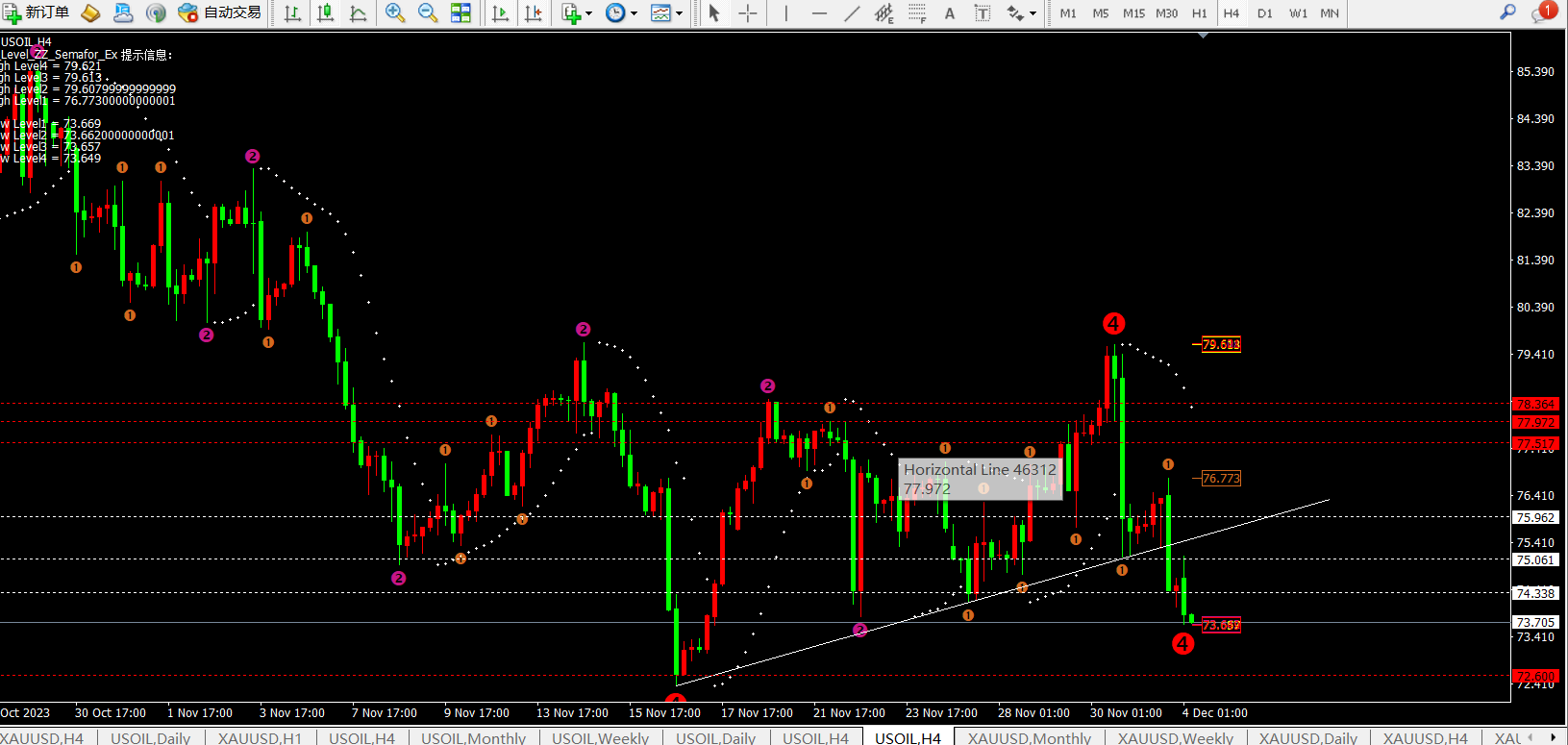Set timeframe to D1
The height and width of the screenshot is (745, 1568).
1264,12
